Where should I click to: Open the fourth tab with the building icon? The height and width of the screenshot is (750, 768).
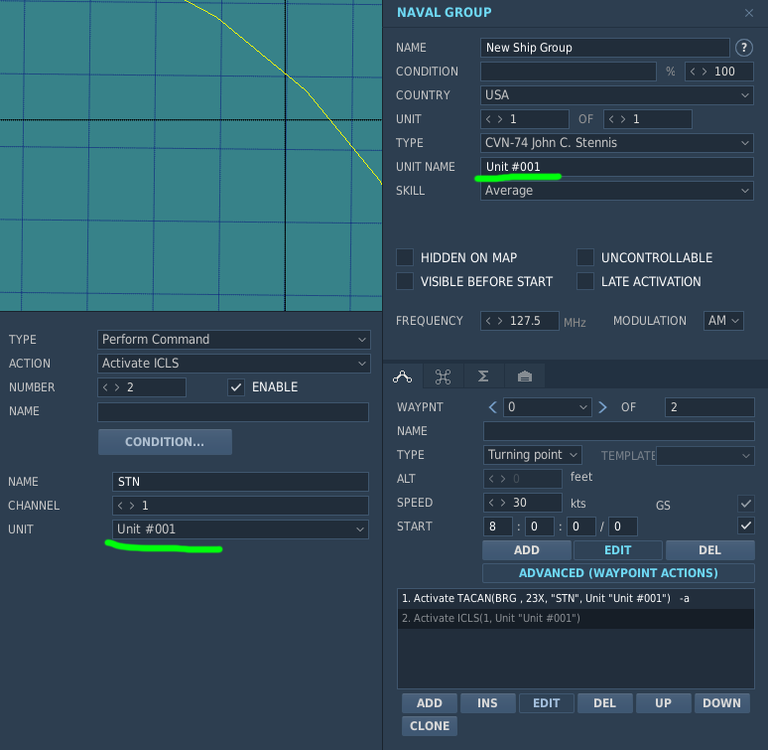(524, 376)
